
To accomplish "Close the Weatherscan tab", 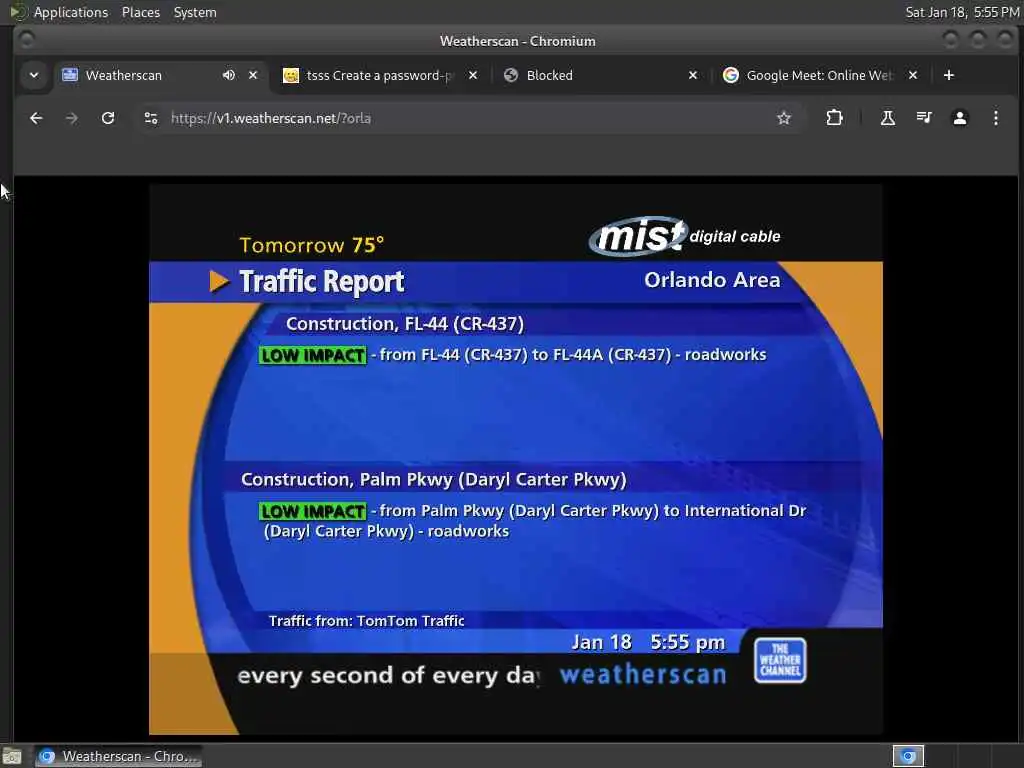I will (253, 75).
